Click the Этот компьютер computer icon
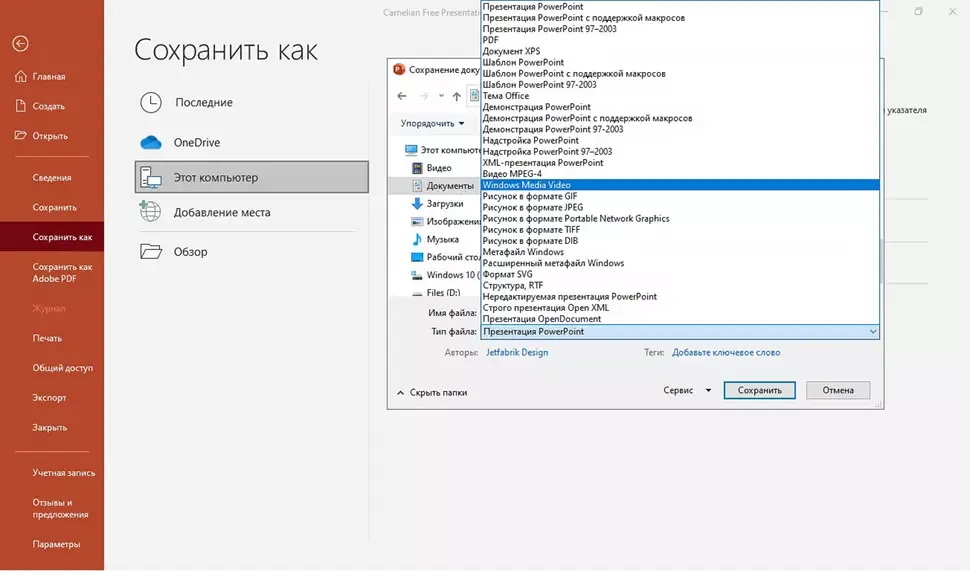970x571 pixels. click(151, 178)
